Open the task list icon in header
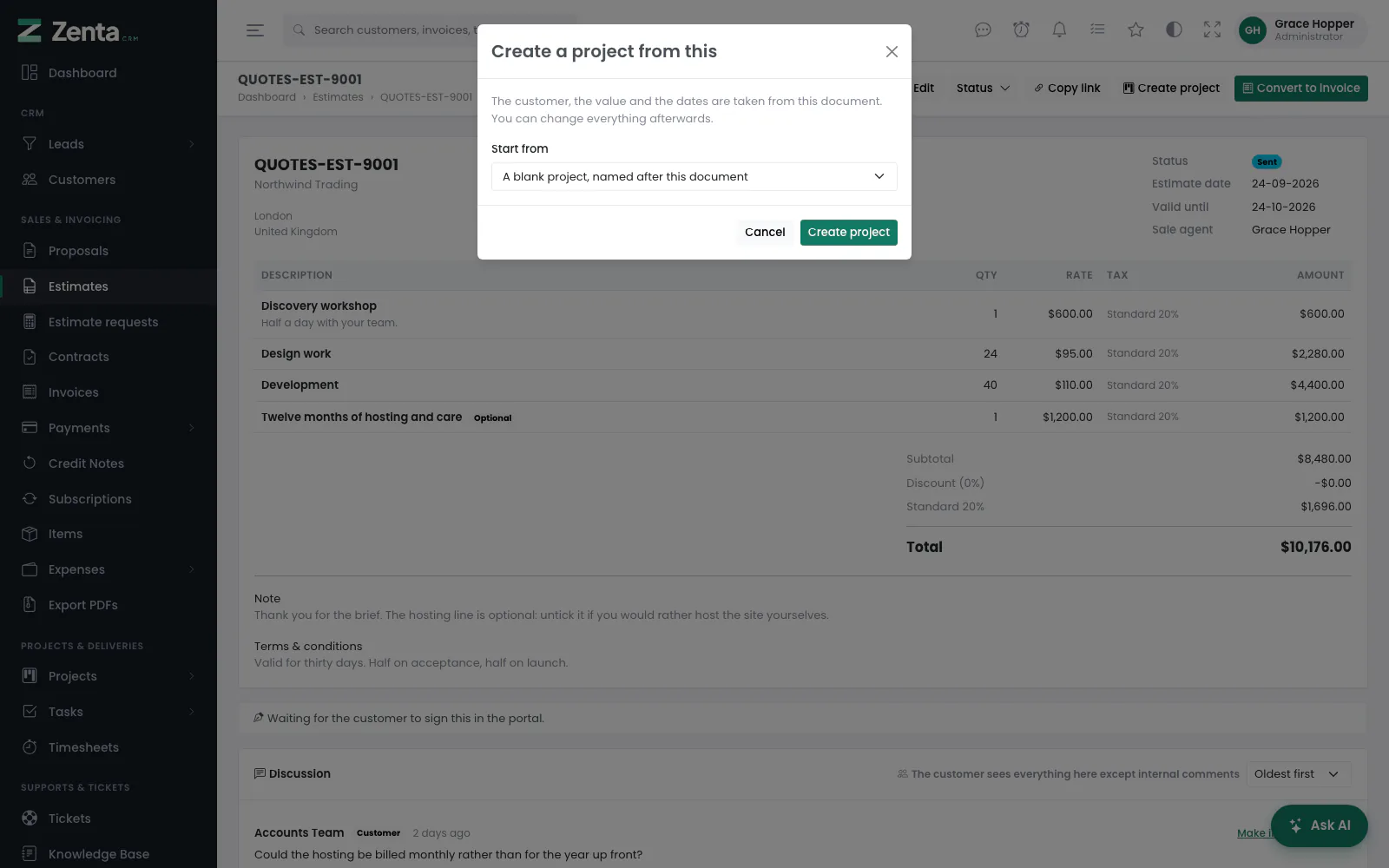 [1097, 30]
